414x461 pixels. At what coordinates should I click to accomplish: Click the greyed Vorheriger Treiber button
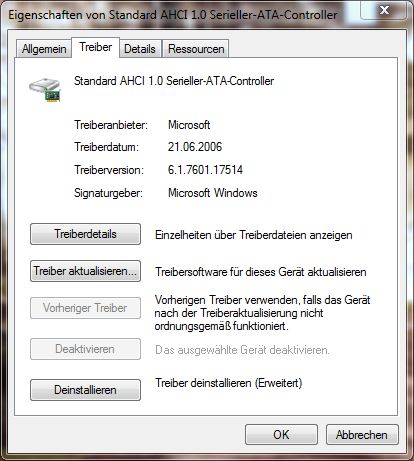[85, 308]
